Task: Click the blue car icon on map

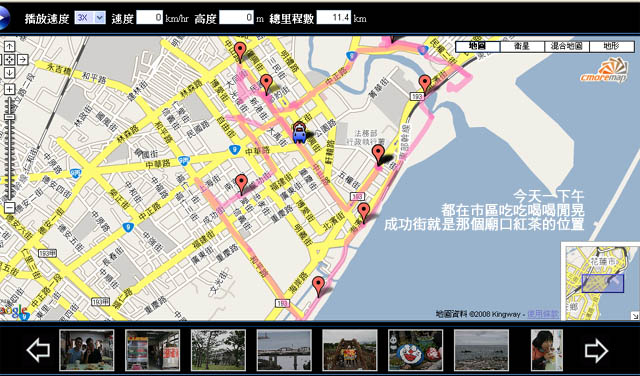Action: pyautogui.click(x=300, y=132)
